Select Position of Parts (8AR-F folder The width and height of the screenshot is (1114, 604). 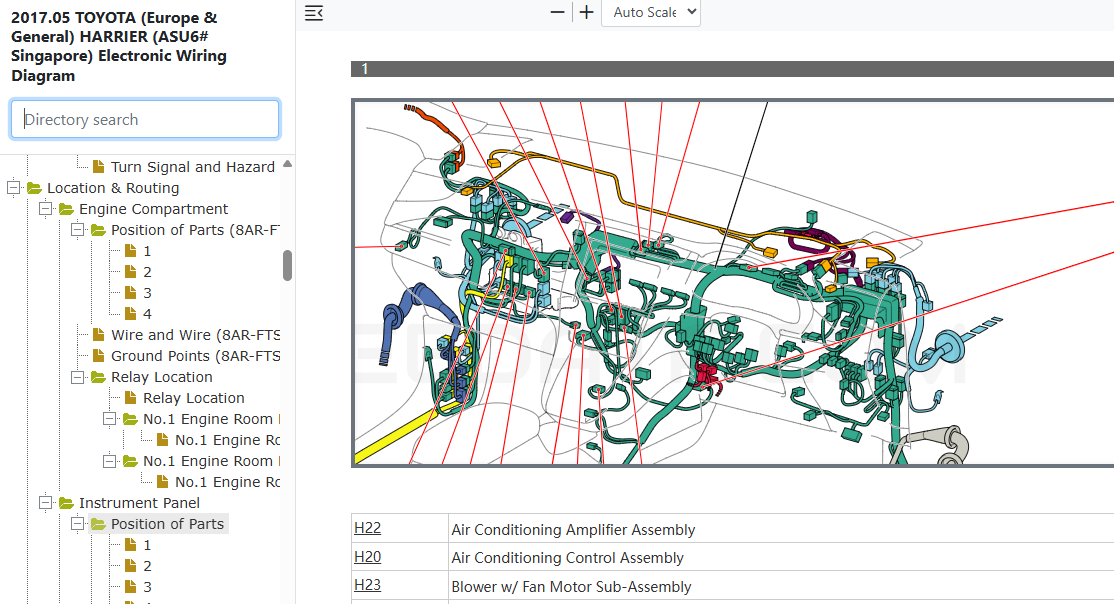tap(195, 230)
